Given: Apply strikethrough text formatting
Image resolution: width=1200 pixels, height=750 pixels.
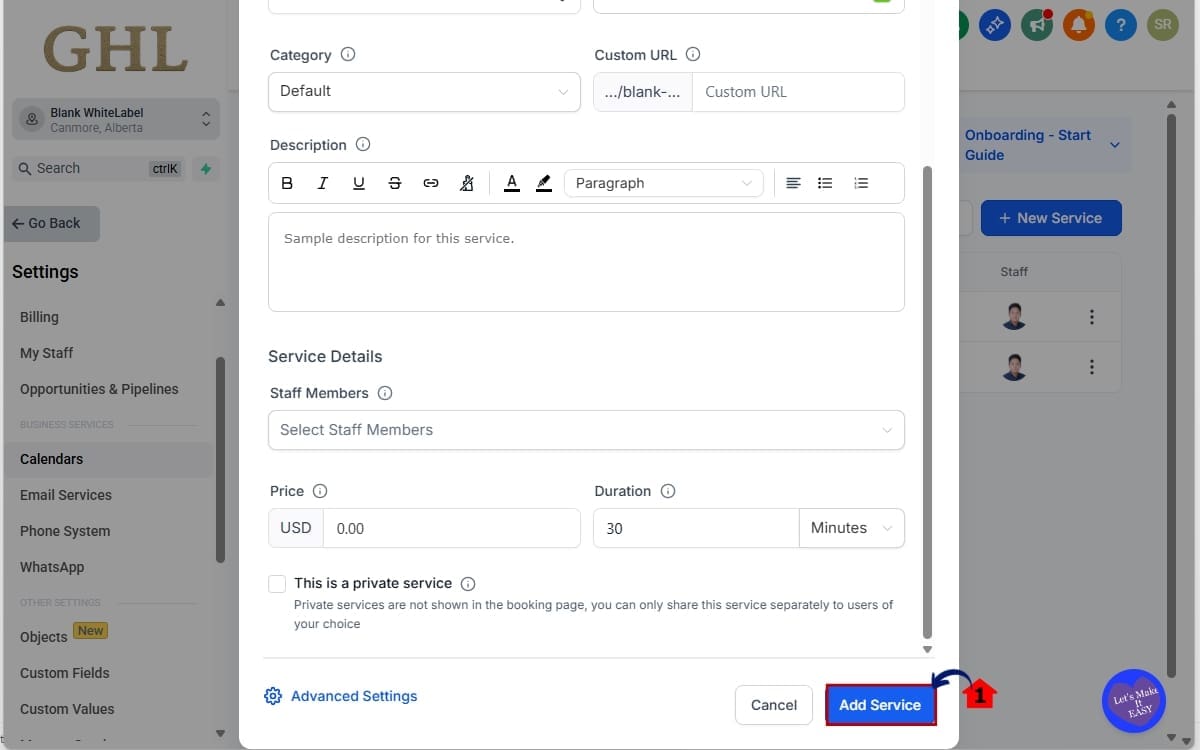Looking at the screenshot, I should 395,183.
